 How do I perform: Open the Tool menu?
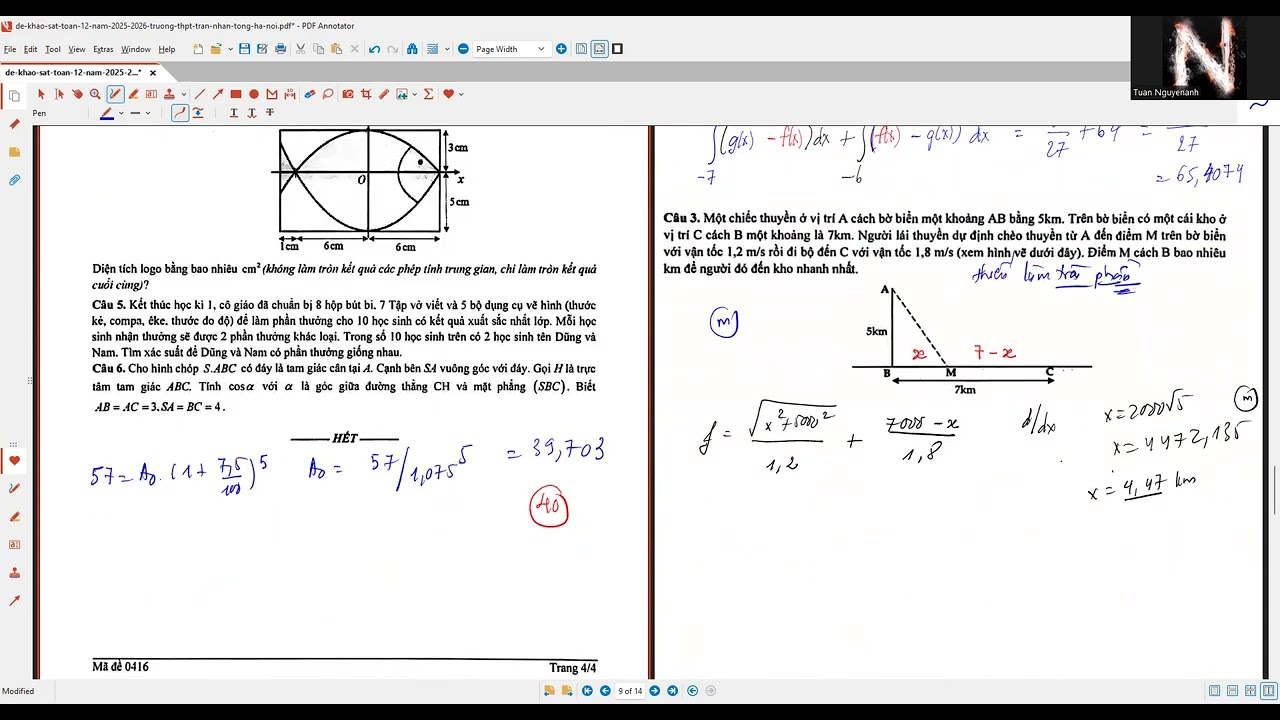[53, 49]
